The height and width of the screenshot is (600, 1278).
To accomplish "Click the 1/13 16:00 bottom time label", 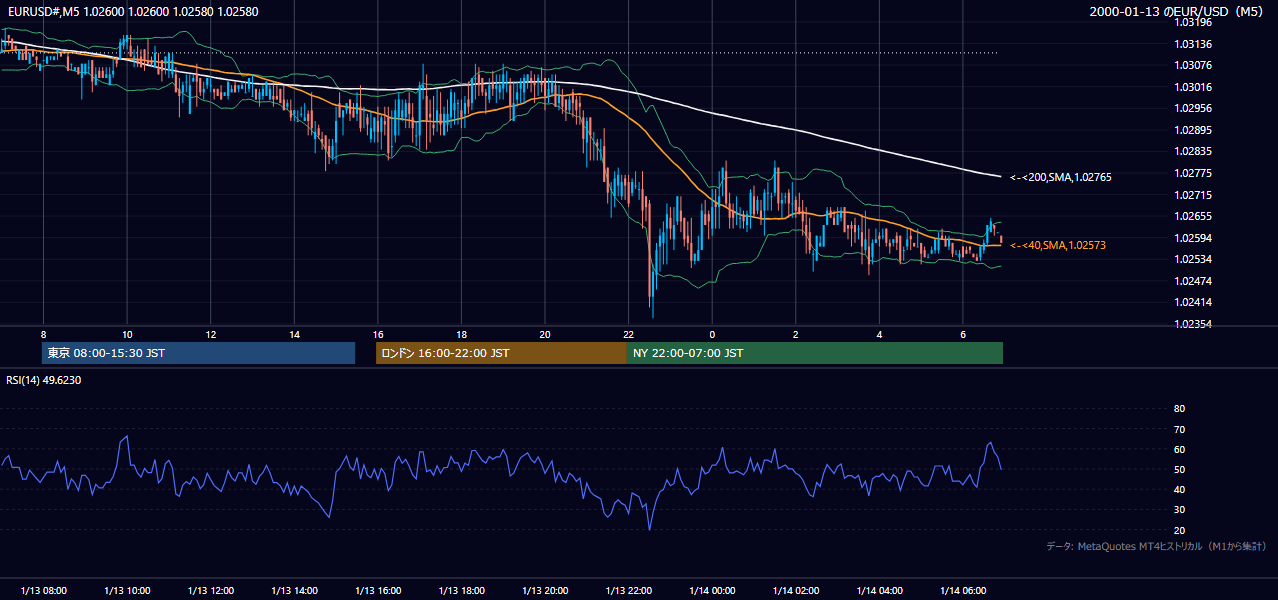I will [378, 591].
